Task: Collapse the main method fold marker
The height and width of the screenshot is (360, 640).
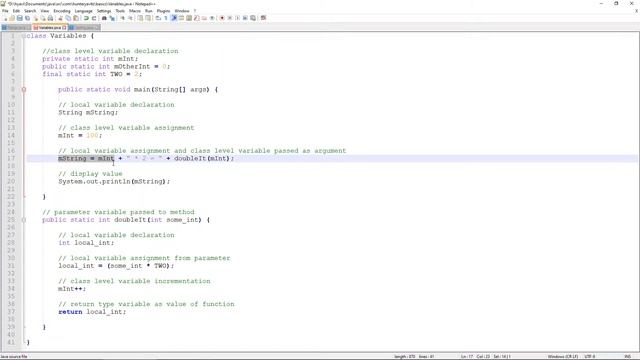Action: (x=24, y=89)
